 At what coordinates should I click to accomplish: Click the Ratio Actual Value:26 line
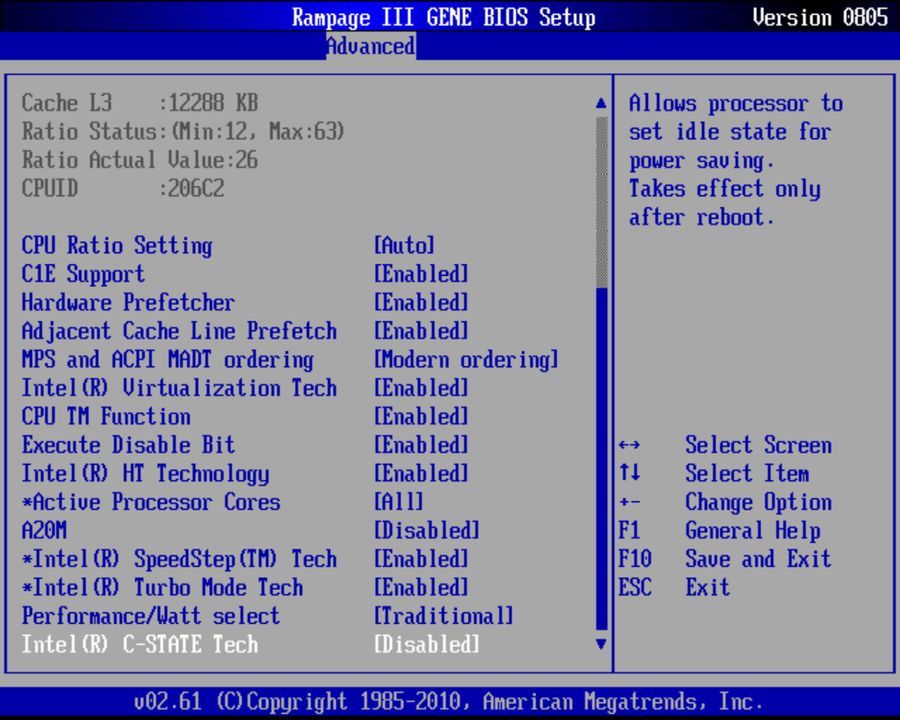140,160
